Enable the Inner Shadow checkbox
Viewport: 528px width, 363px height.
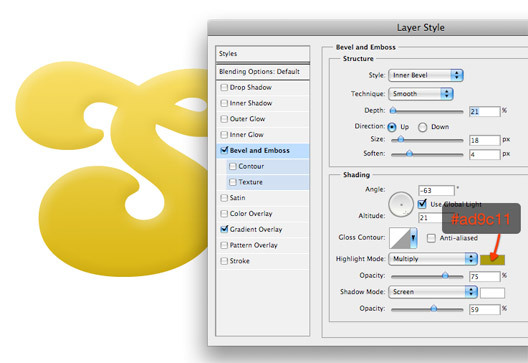click(224, 103)
